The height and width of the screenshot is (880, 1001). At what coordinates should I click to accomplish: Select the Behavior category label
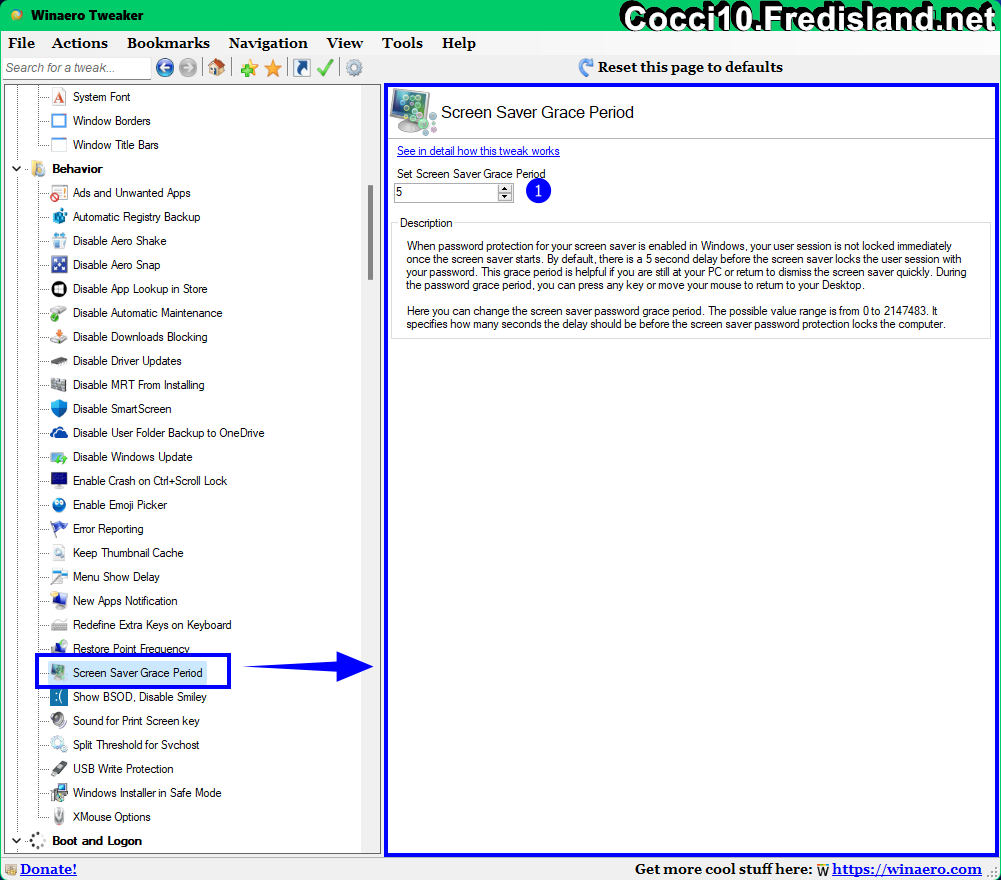(x=77, y=169)
